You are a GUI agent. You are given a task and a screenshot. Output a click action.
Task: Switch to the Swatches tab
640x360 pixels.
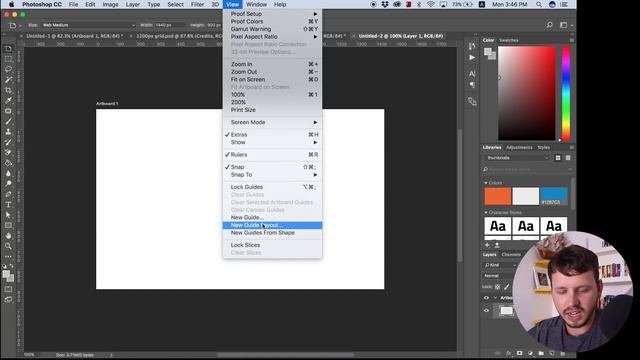tap(509, 40)
